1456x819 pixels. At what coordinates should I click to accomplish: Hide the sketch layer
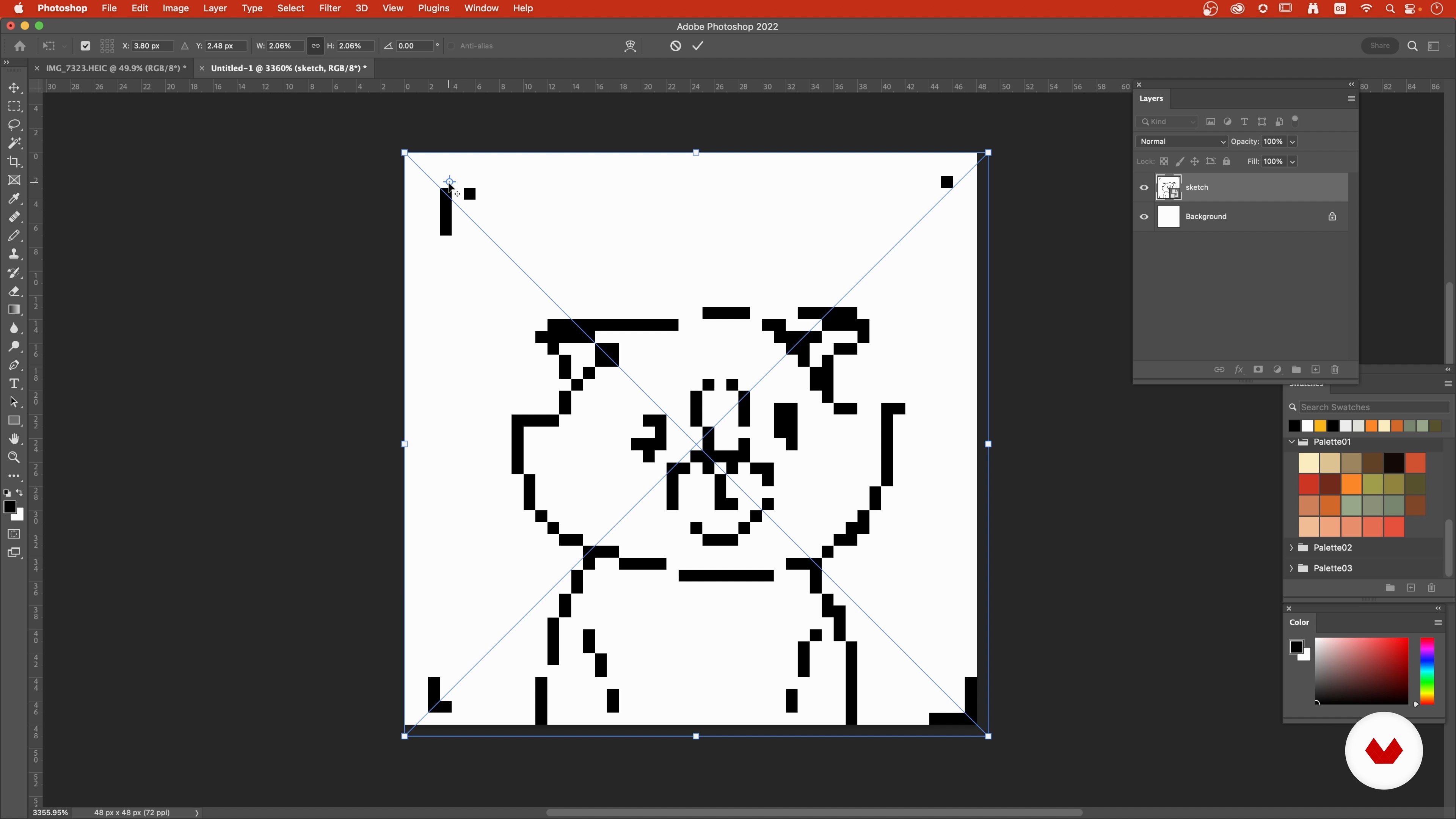pos(1144,188)
